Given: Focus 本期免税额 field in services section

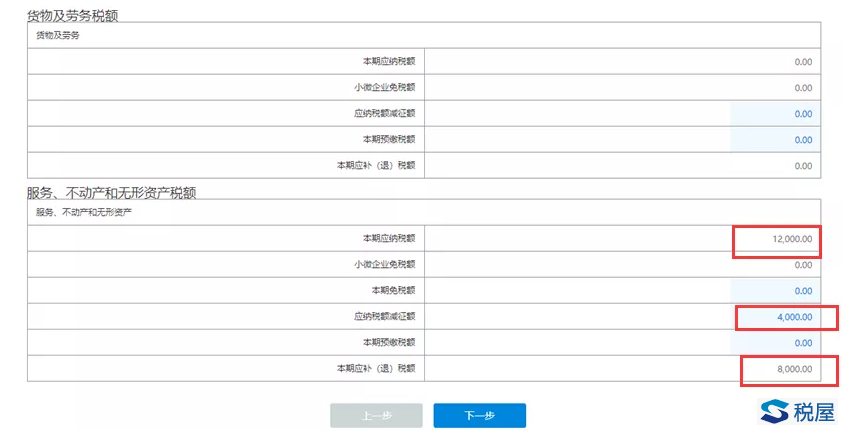Looking at the screenshot, I should pyautogui.click(x=775, y=291).
